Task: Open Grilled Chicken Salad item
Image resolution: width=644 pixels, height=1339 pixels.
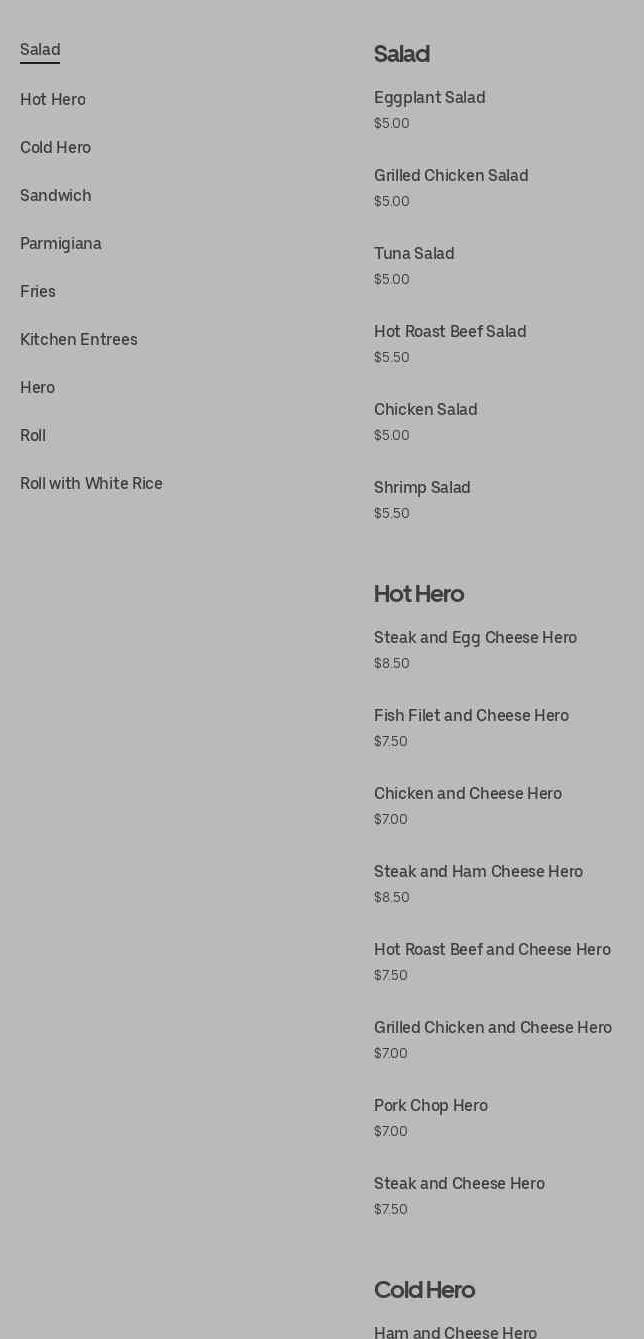Action: (451, 176)
